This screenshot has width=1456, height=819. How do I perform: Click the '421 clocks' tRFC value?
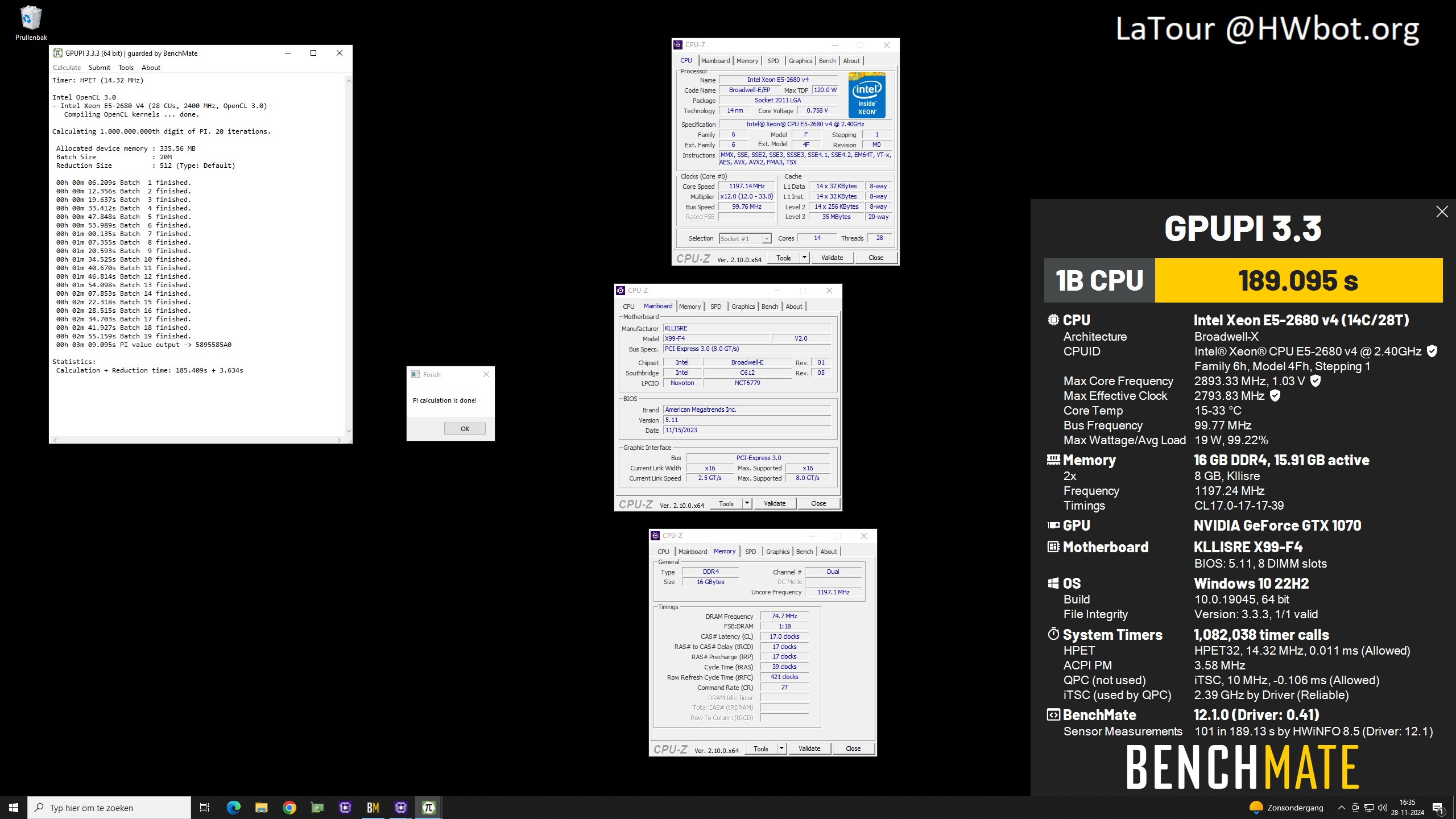pos(784,677)
